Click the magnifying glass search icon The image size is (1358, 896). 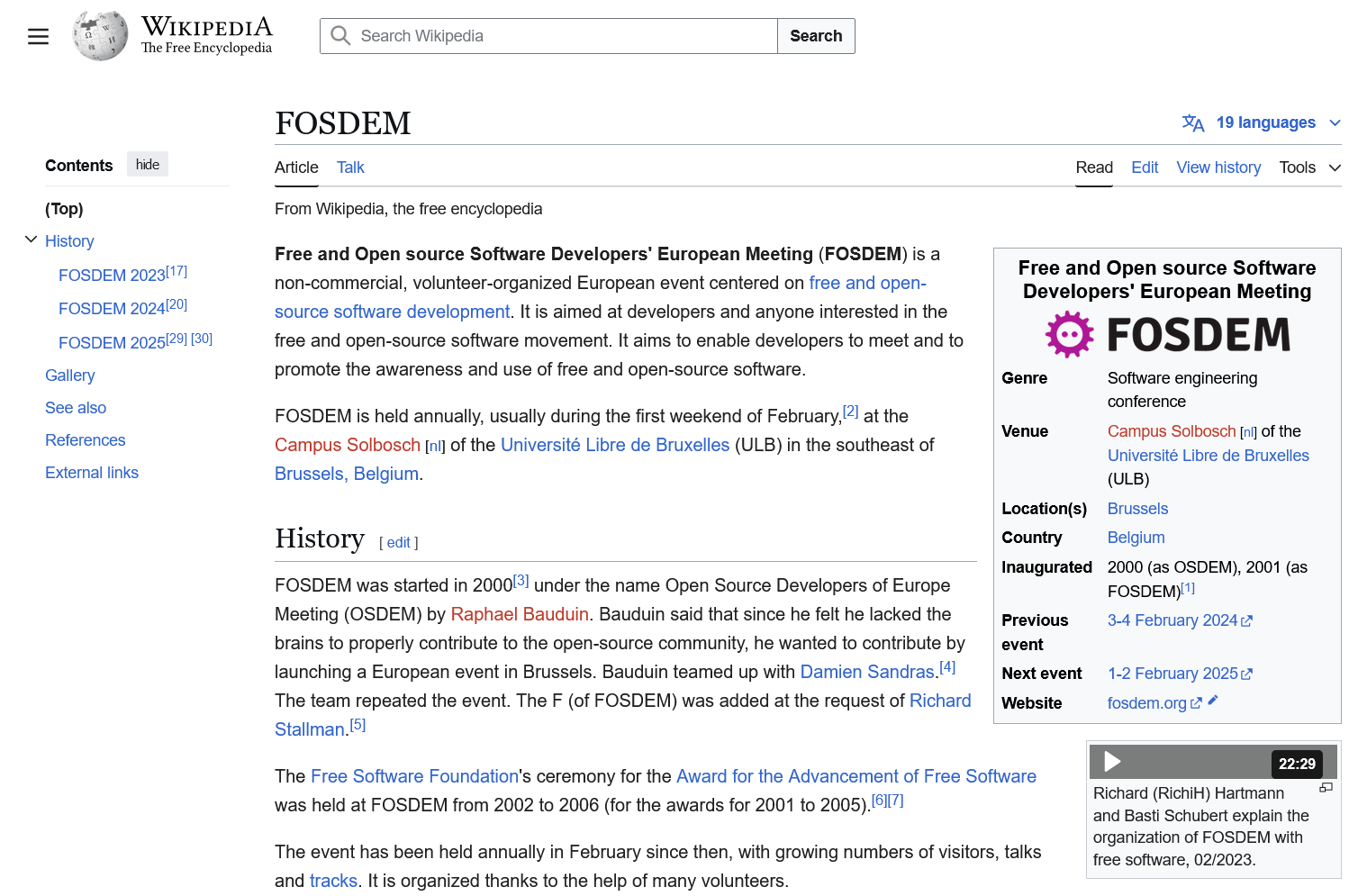340,36
